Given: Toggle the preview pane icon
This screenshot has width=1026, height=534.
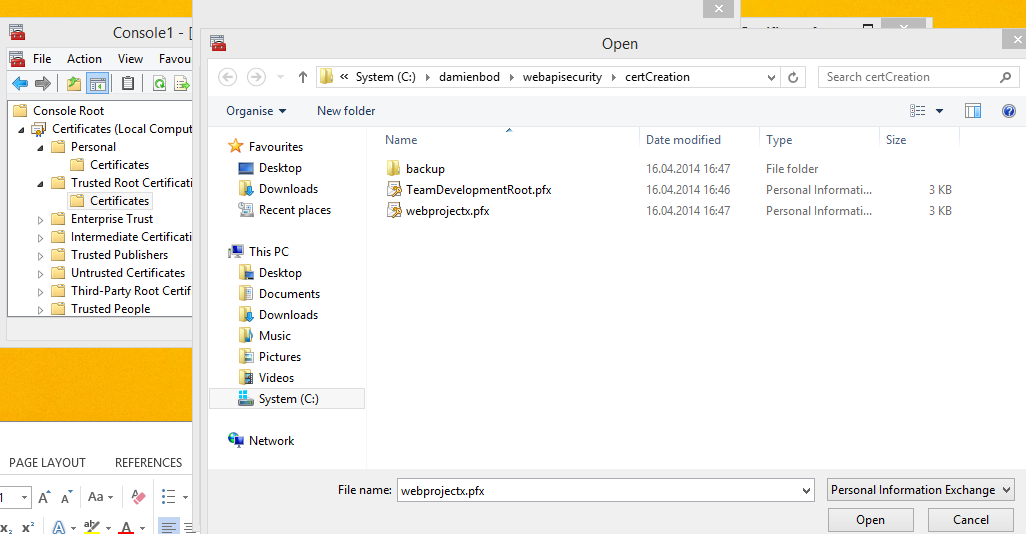Looking at the screenshot, I should [972, 111].
